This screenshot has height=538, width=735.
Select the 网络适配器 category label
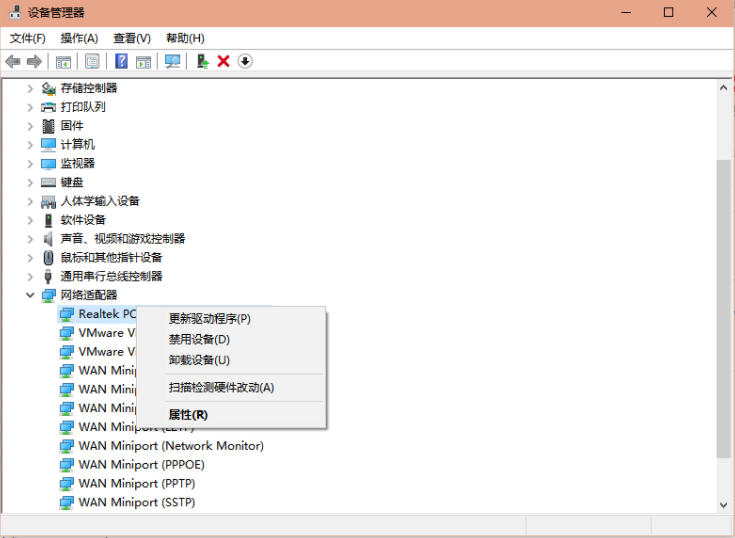tap(89, 295)
